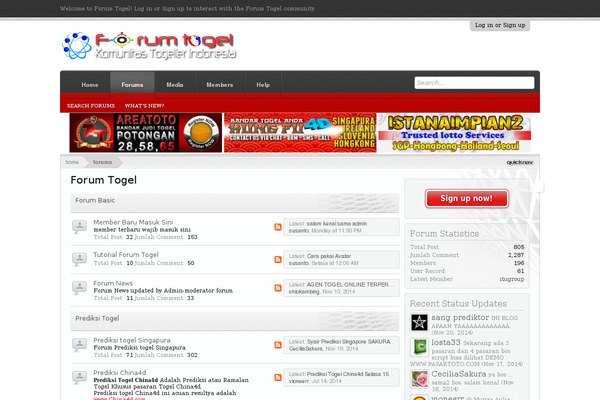This screenshot has width=600, height=400.
Task: Open the Prediksi Togel category
Action: 97,318
